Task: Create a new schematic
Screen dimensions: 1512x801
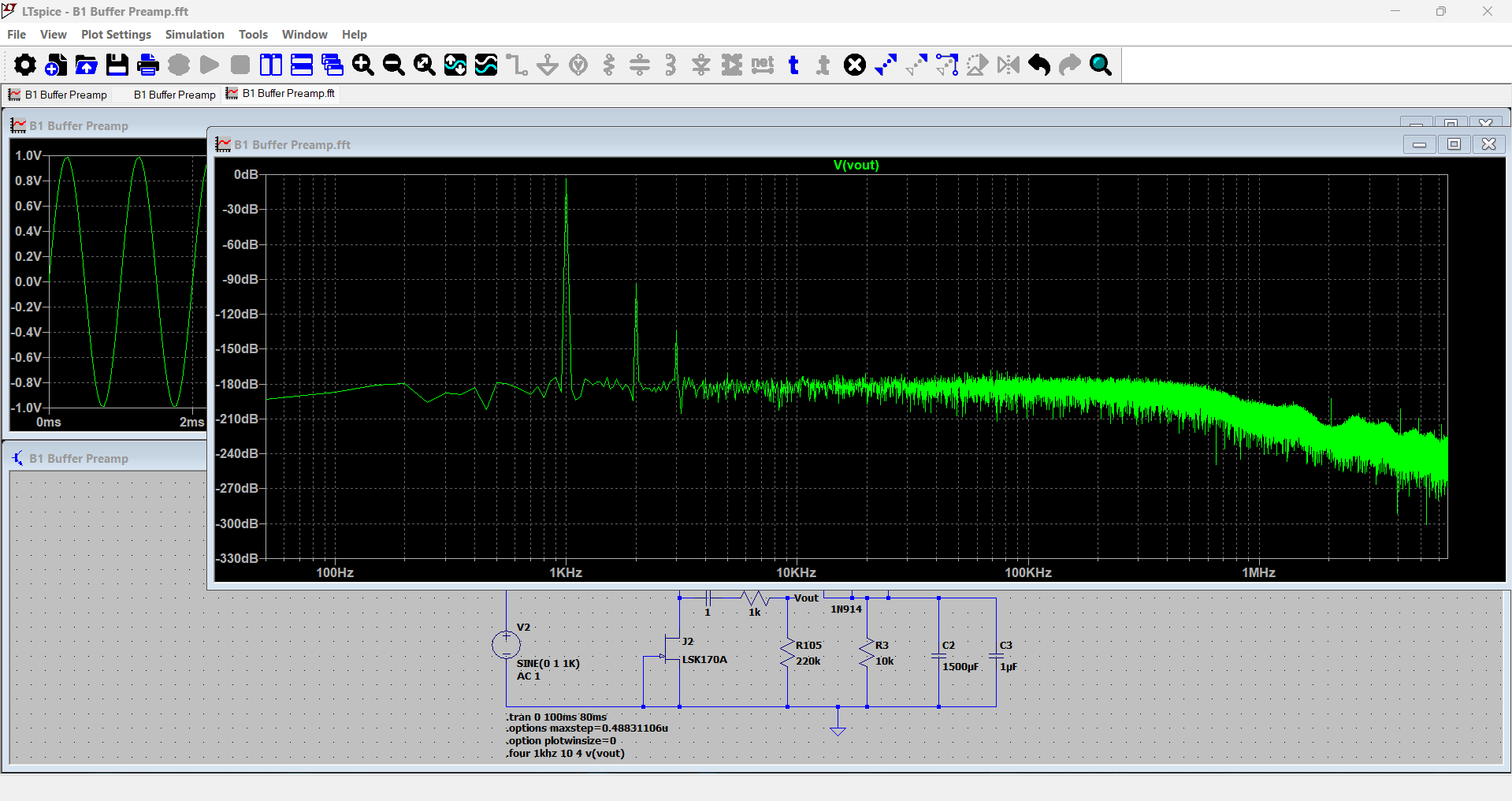Action: point(56,65)
